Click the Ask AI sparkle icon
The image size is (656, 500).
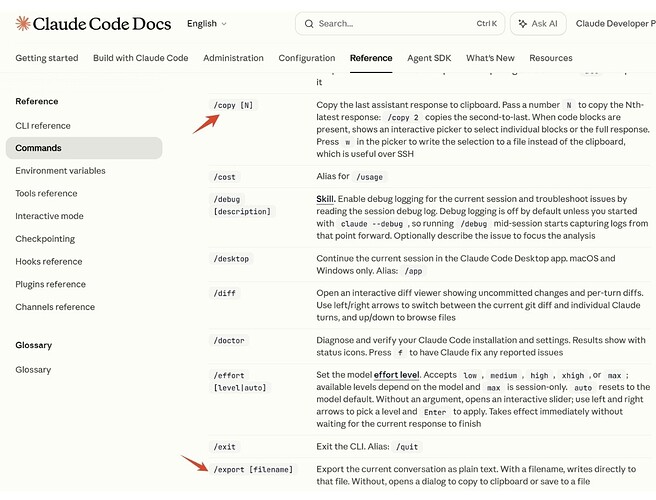523,24
